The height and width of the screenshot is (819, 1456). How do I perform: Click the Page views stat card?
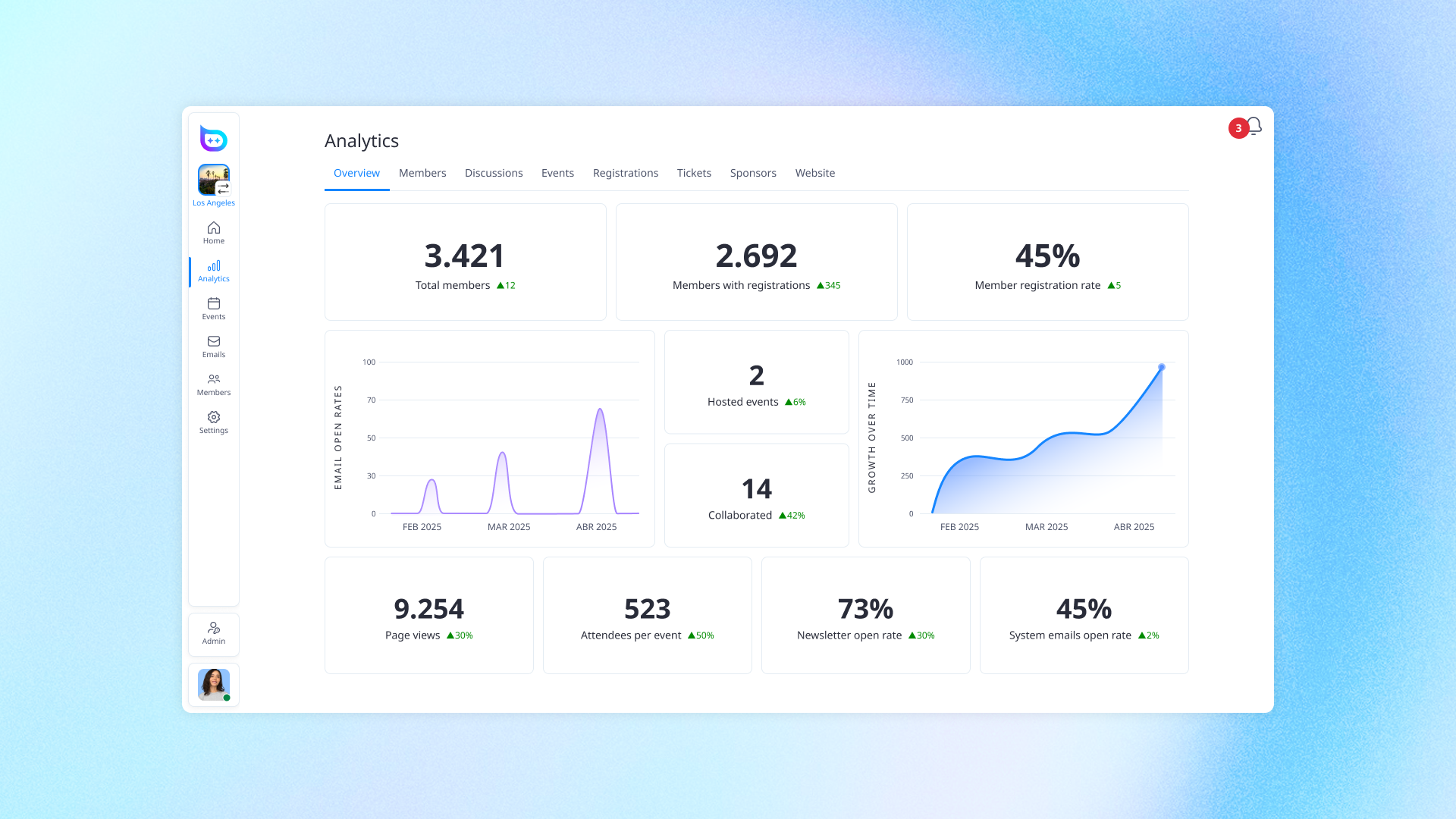pos(428,615)
